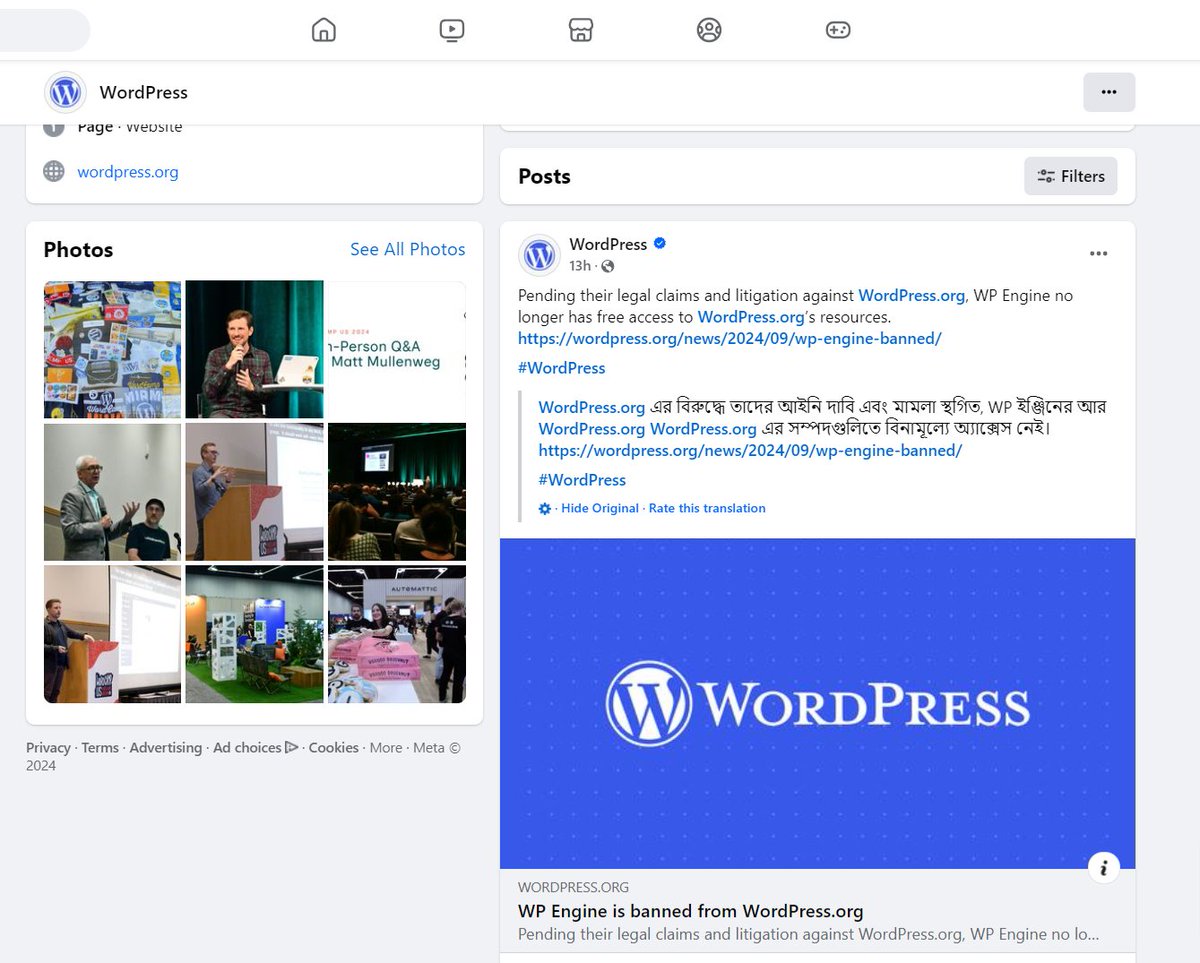Click the WordPress page logo in header
This screenshot has height=963, width=1200.
click(x=65, y=92)
